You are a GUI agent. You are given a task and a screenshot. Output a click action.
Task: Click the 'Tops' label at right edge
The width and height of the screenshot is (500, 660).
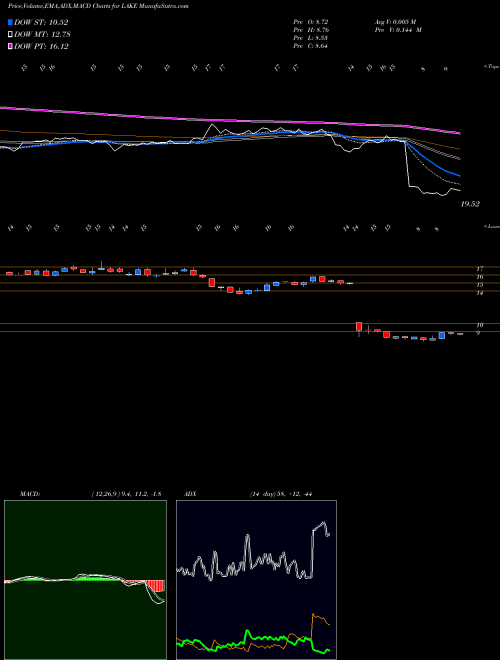click(x=491, y=67)
